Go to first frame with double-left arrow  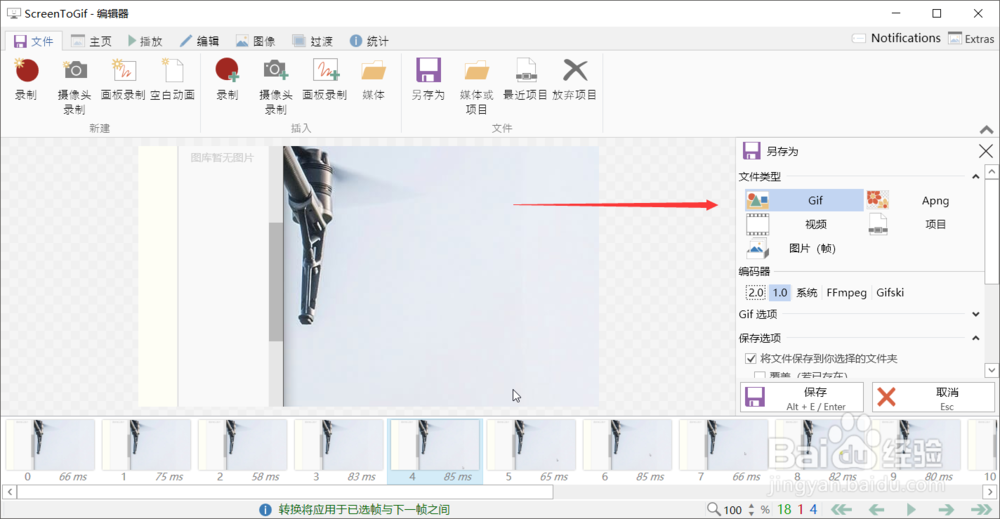tap(841, 509)
